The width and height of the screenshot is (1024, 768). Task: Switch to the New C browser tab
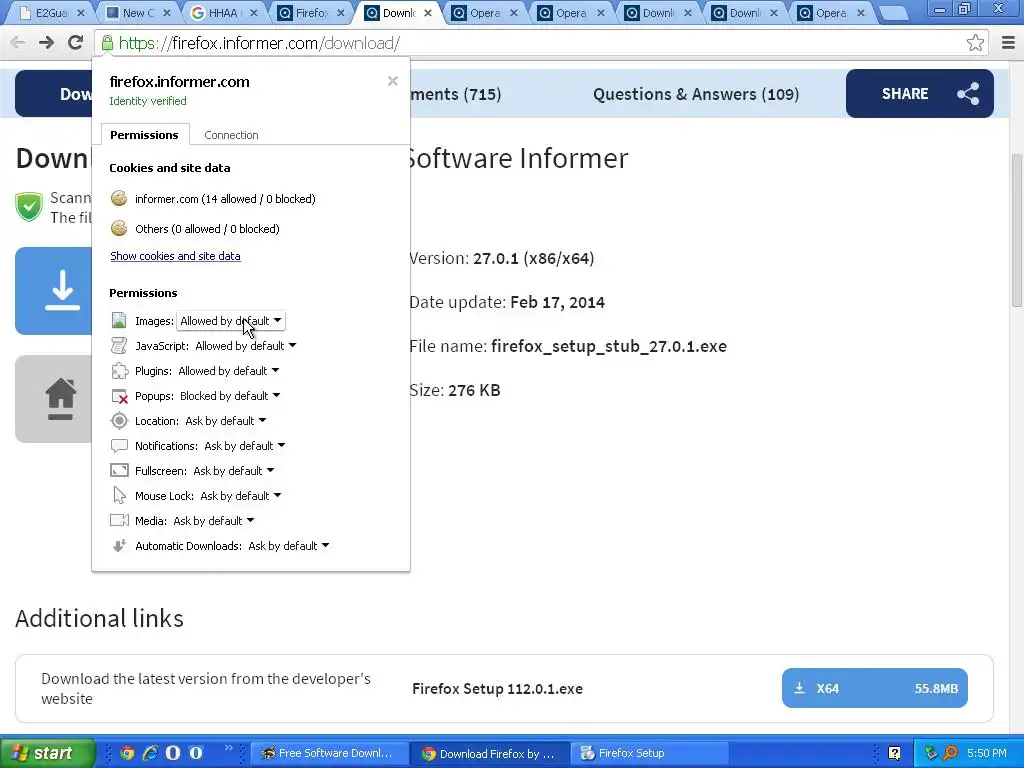point(138,12)
